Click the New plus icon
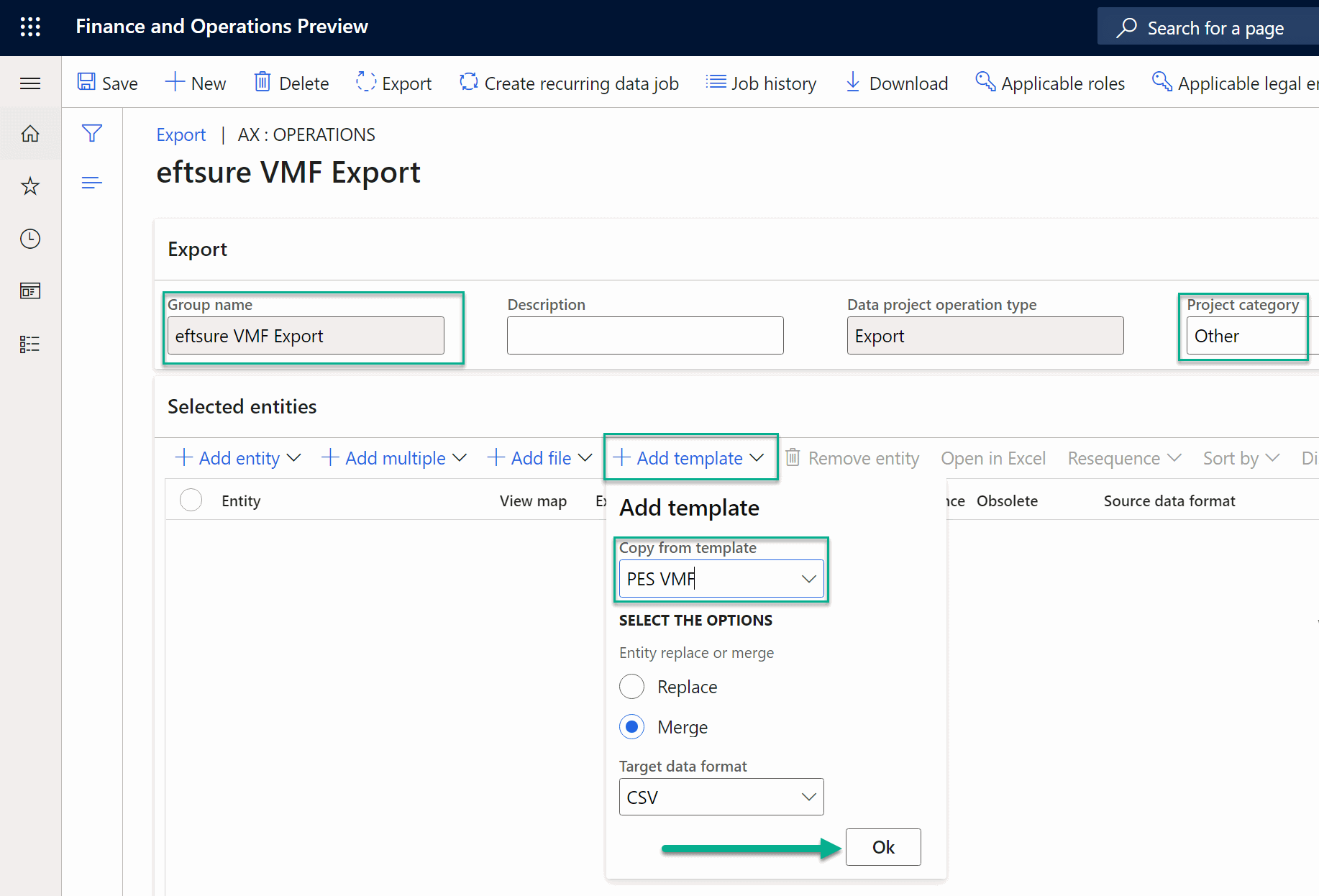 pyautogui.click(x=175, y=82)
